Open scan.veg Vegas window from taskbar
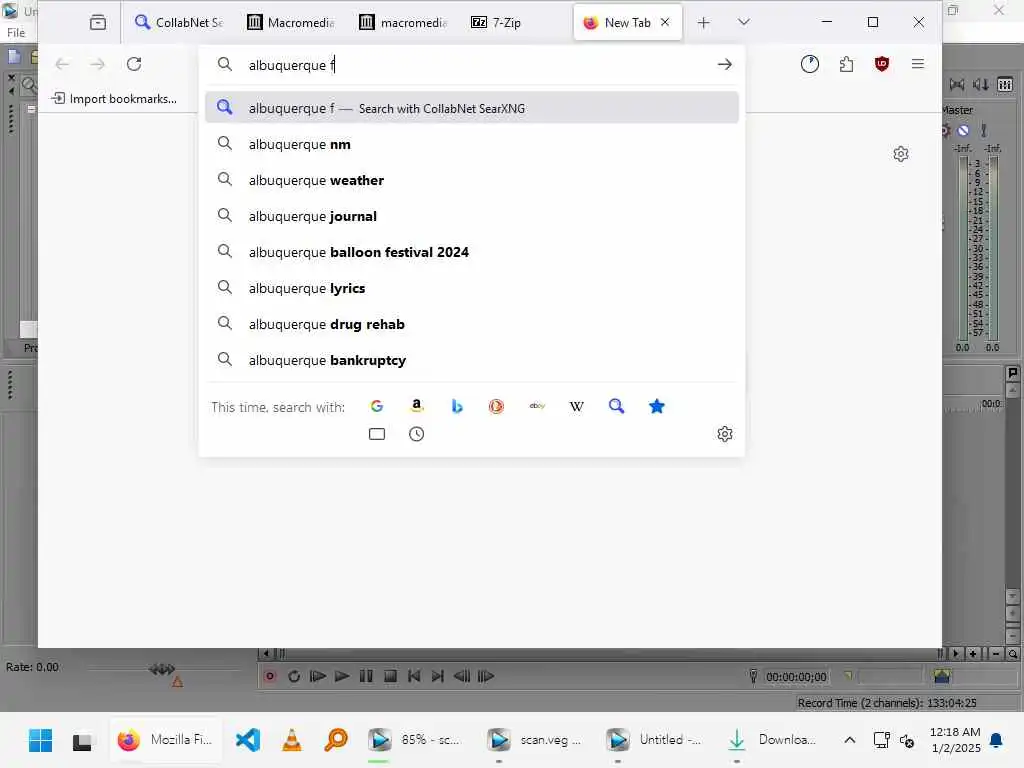Image resolution: width=1024 pixels, height=768 pixels. pos(536,740)
